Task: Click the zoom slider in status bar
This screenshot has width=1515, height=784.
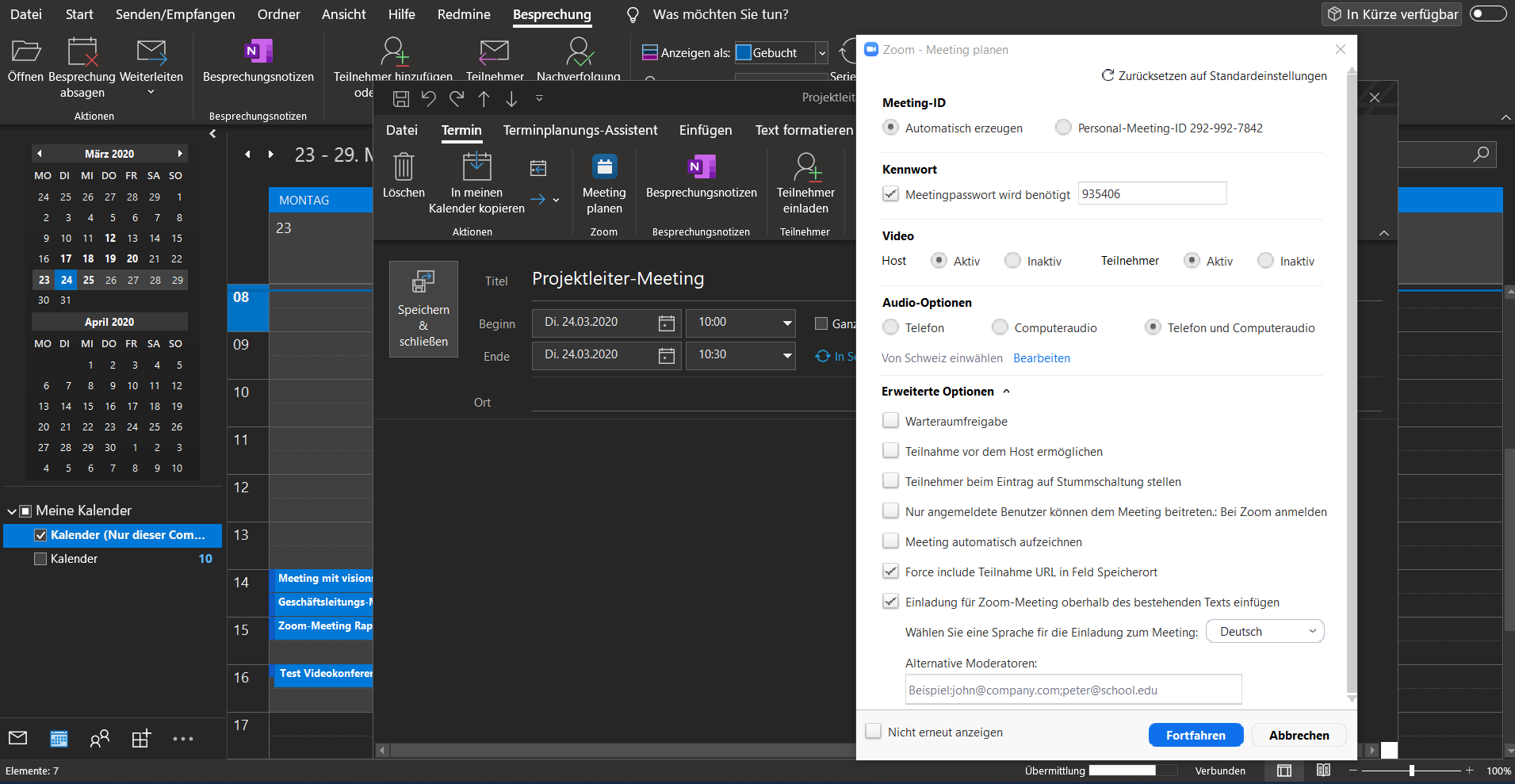Action: coord(1411,771)
